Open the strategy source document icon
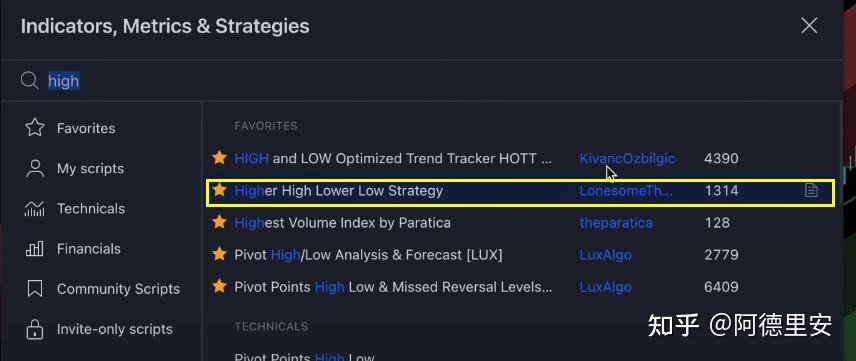 coord(811,190)
